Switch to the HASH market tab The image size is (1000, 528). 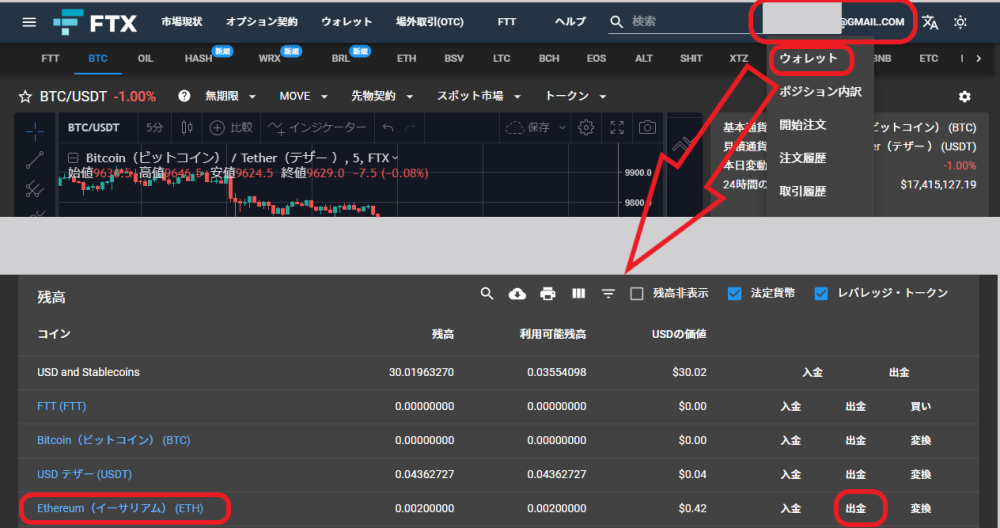(x=198, y=59)
